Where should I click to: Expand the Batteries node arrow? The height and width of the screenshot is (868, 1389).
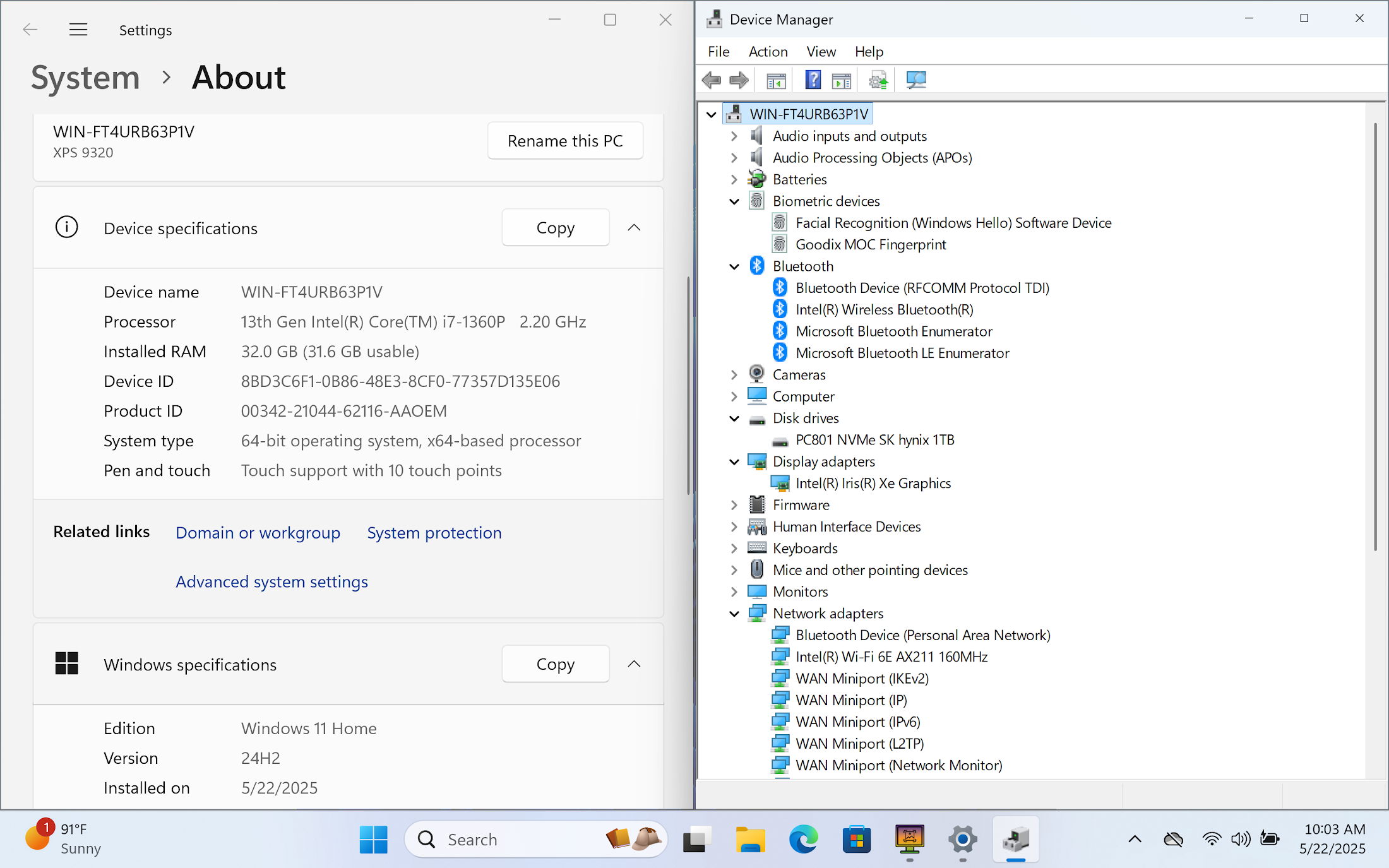(734, 179)
